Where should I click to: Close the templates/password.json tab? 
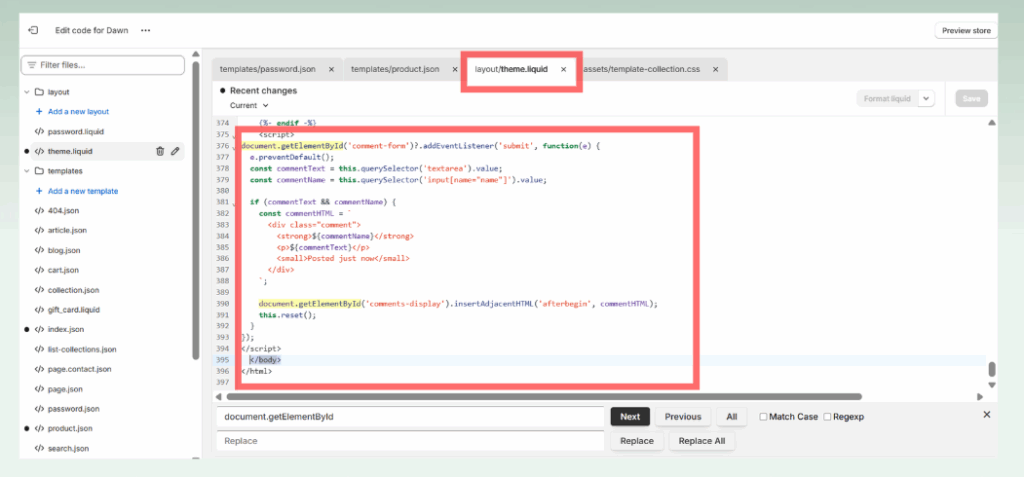coord(331,69)
